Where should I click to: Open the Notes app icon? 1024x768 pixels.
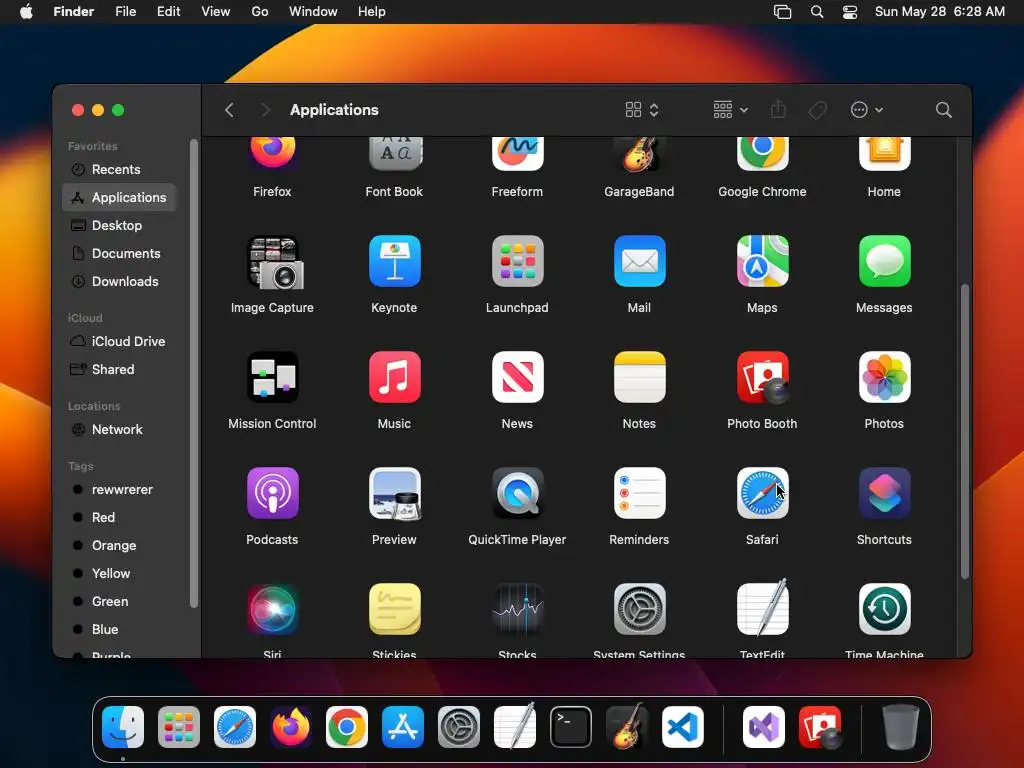tap(639, 377)
